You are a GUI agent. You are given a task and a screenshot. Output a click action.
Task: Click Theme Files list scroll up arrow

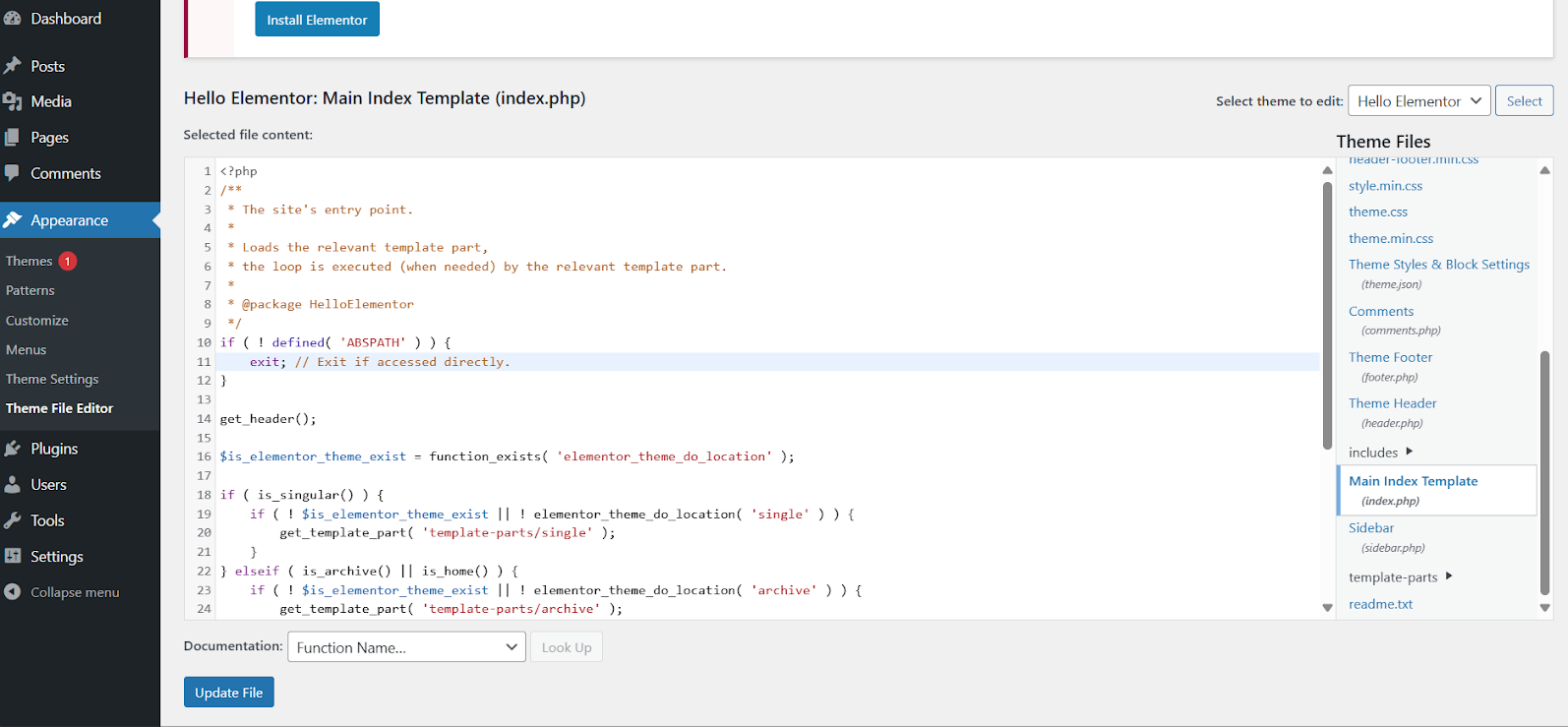[x=1544, y=170]
